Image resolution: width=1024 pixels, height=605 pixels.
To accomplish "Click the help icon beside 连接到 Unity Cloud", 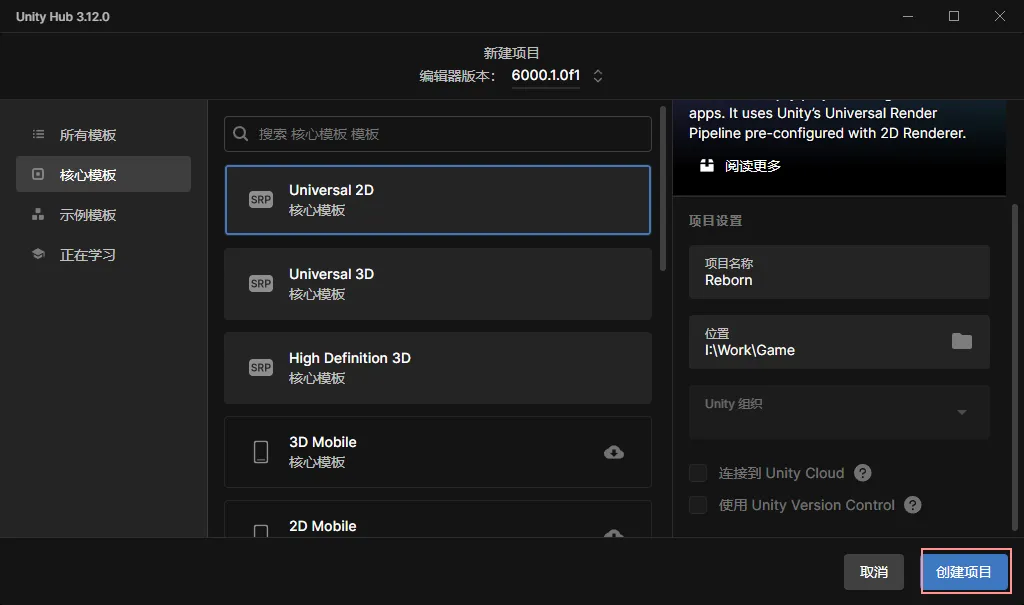I will (863, 473).
